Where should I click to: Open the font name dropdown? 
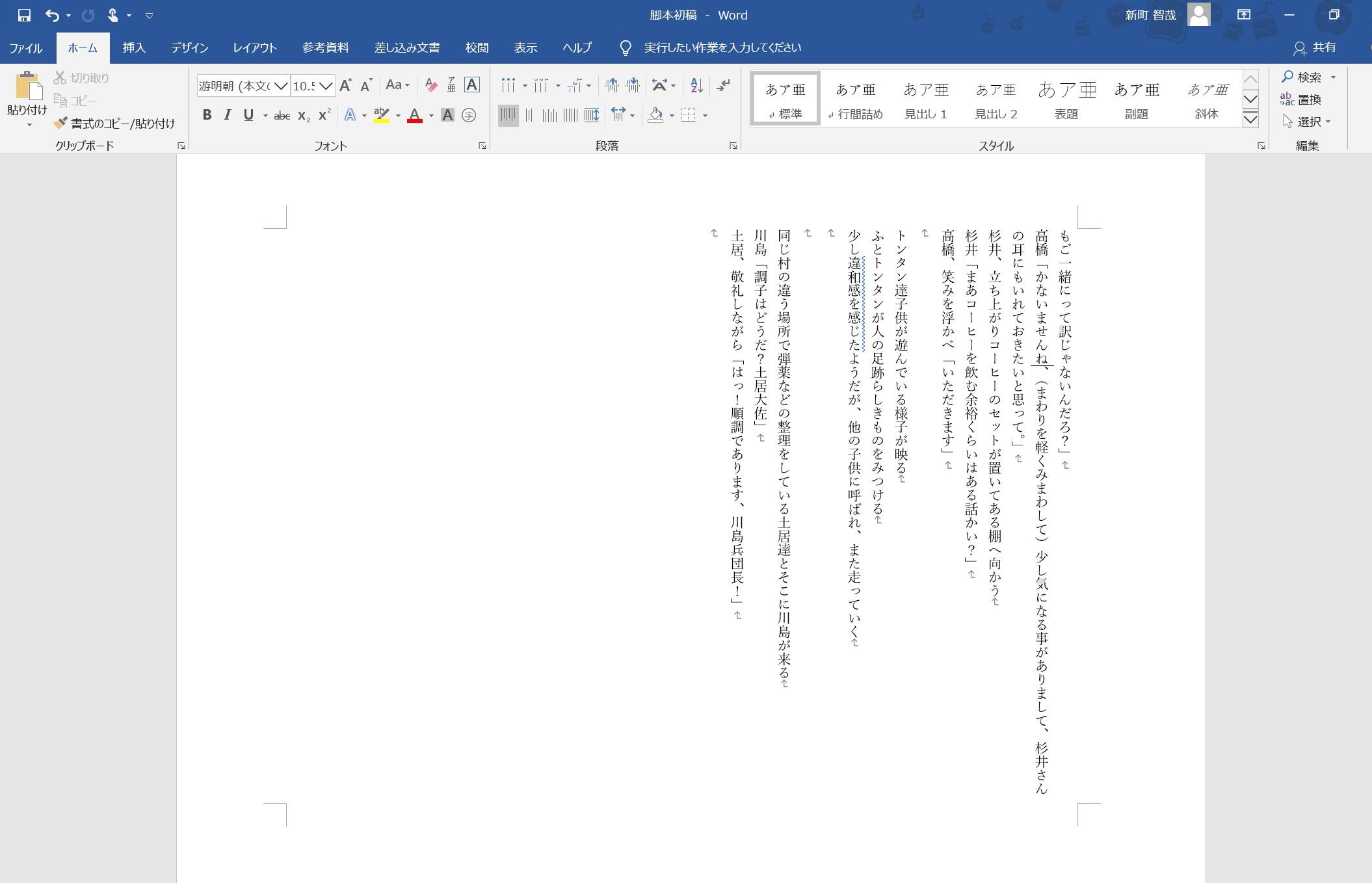(281, 86)
